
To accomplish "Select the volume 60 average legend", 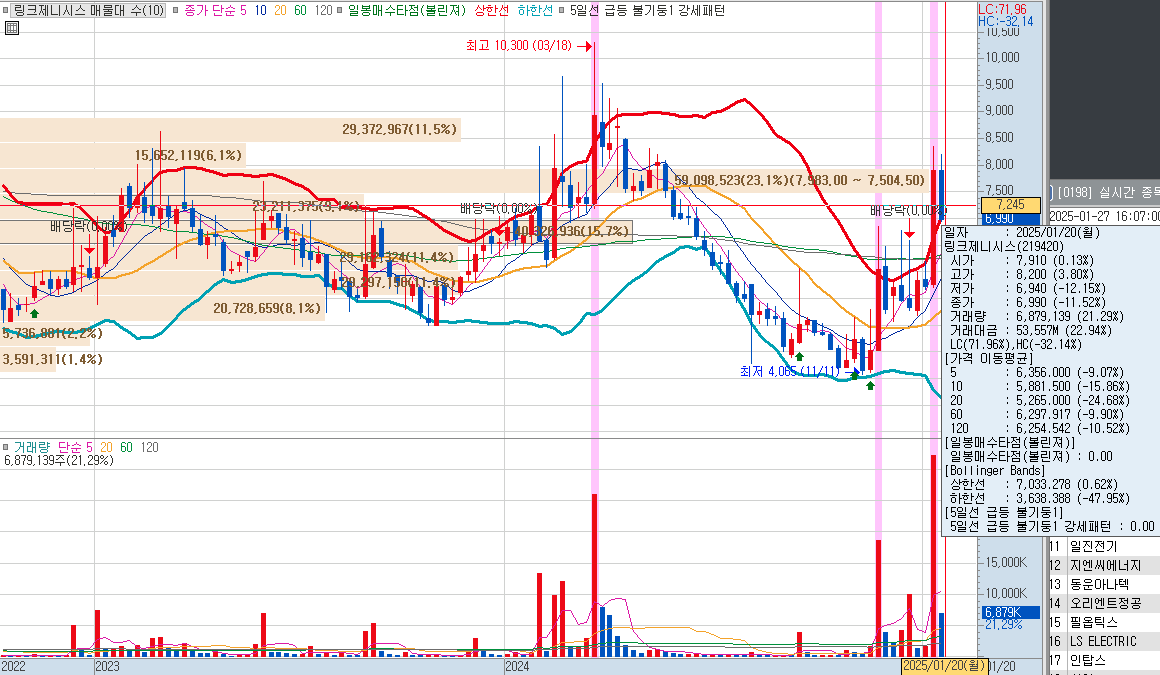I will [127, 447].
